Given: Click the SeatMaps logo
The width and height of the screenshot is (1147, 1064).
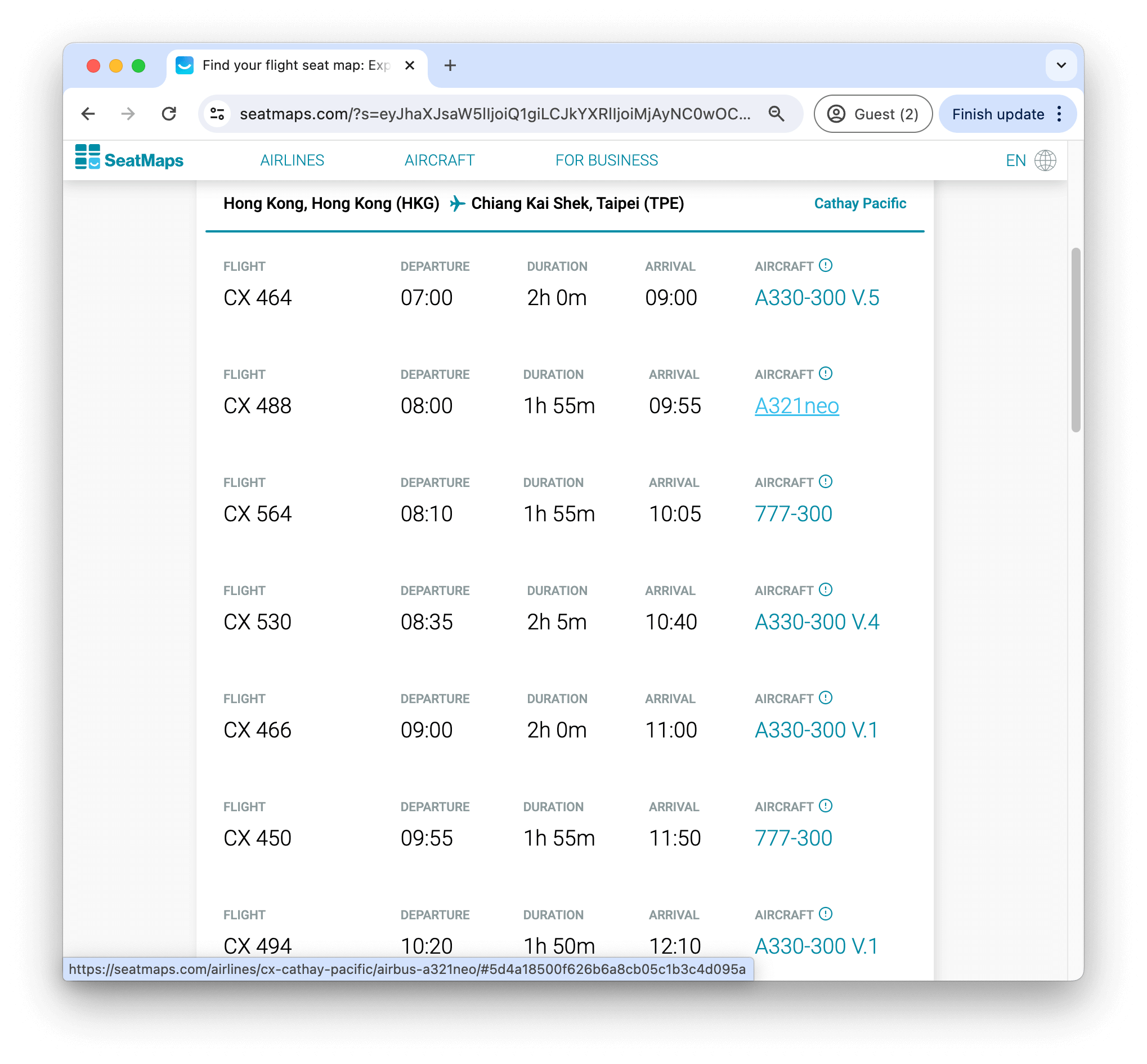Looking at the screenshot, I should click(129, 158).
